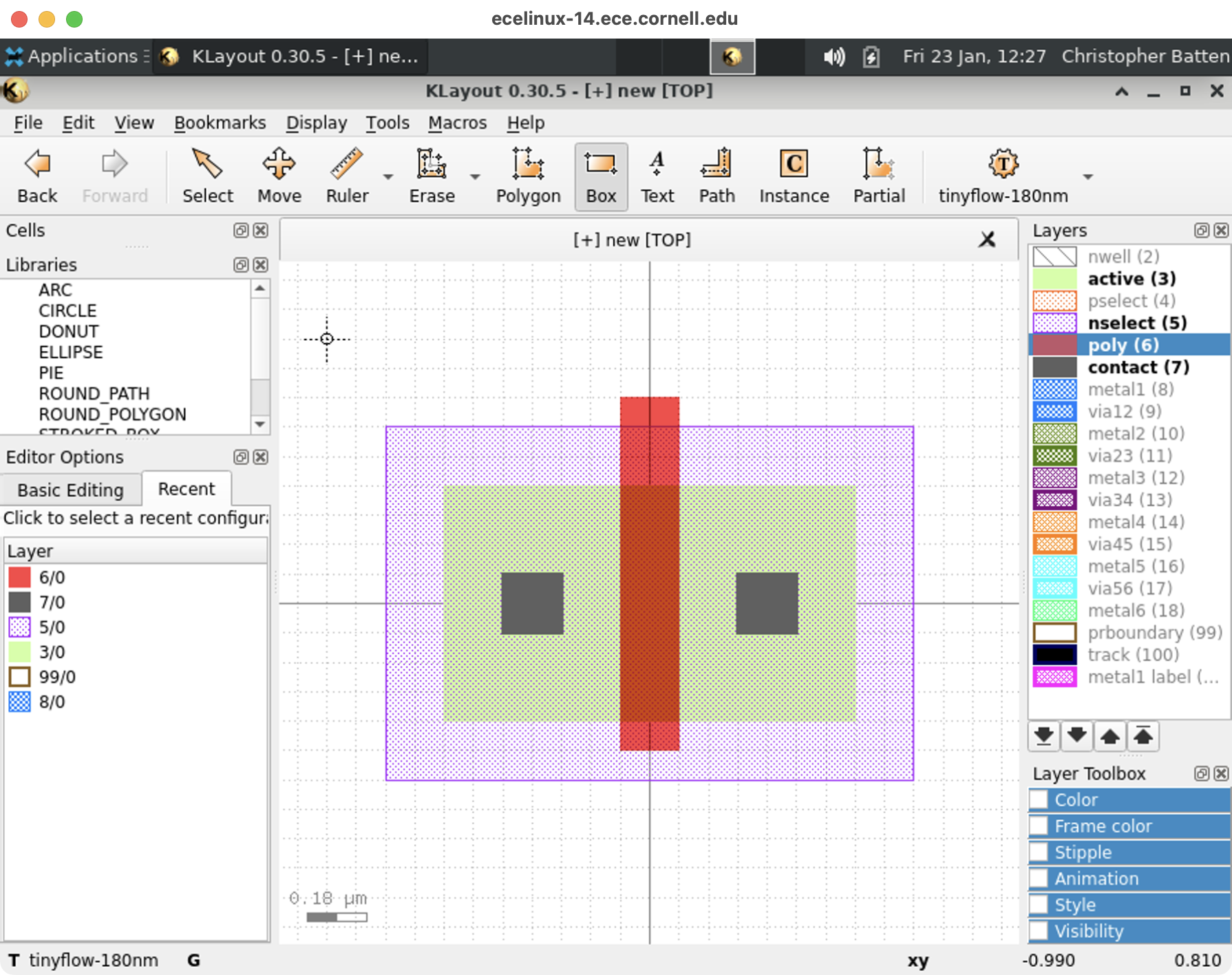Switch to the Basic Editing tab
Screen dimensions: 1232x975
point(70,490)
